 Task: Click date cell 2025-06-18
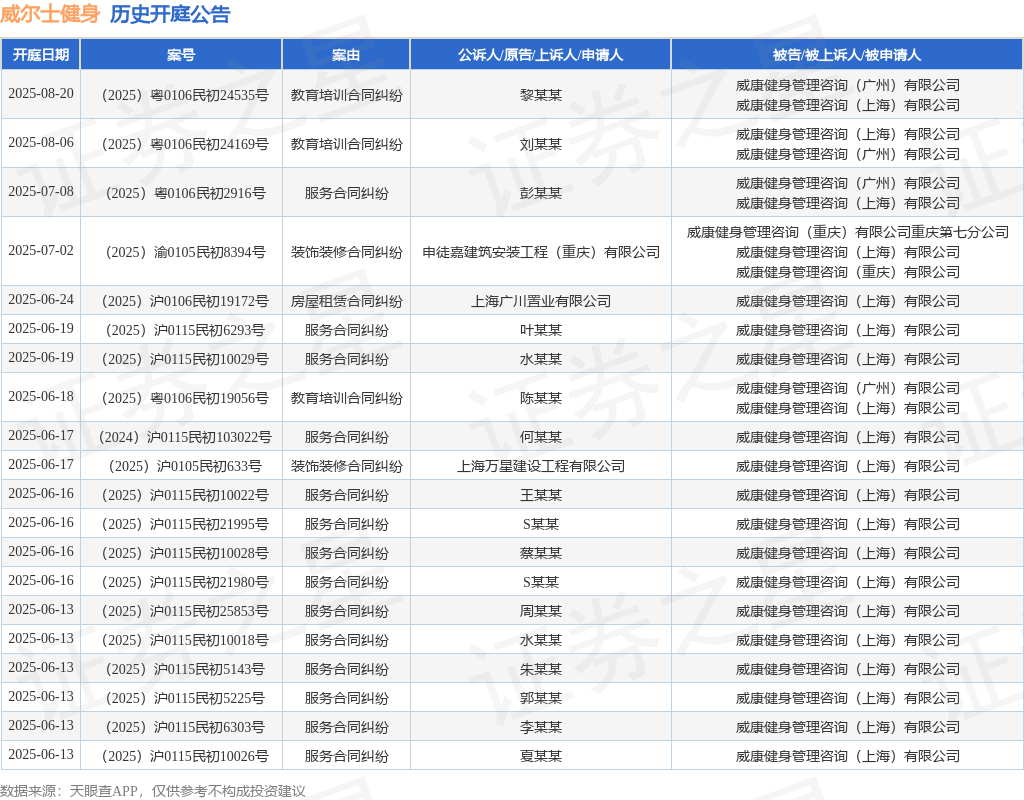click(40, 396)
